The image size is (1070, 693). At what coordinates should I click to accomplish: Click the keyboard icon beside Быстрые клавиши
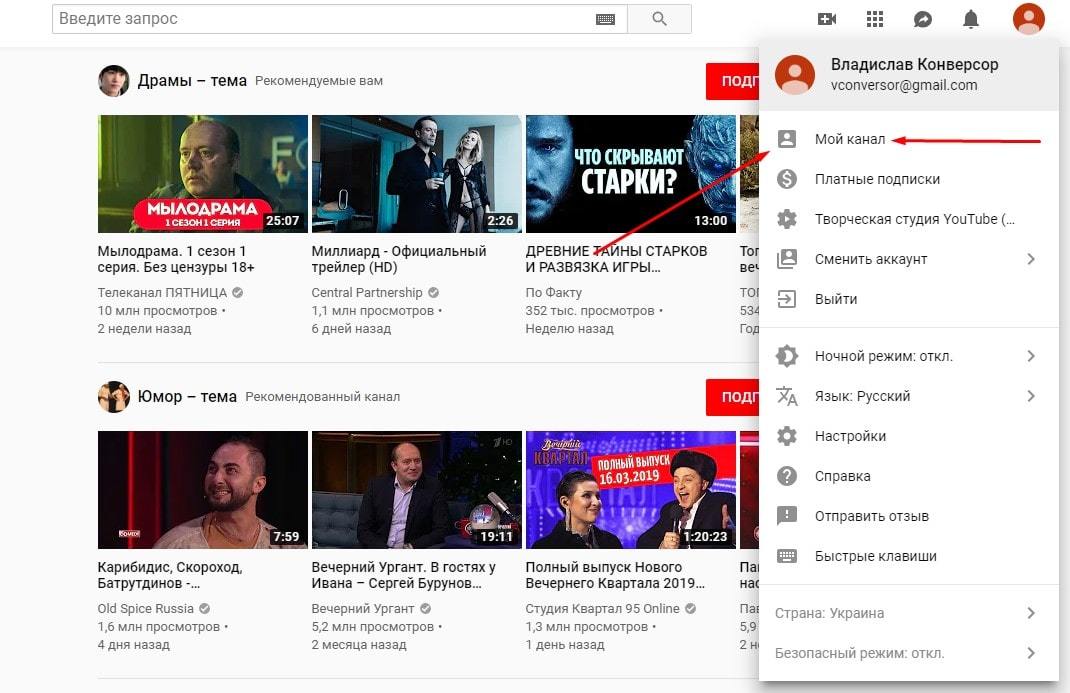tap(787, 556)
